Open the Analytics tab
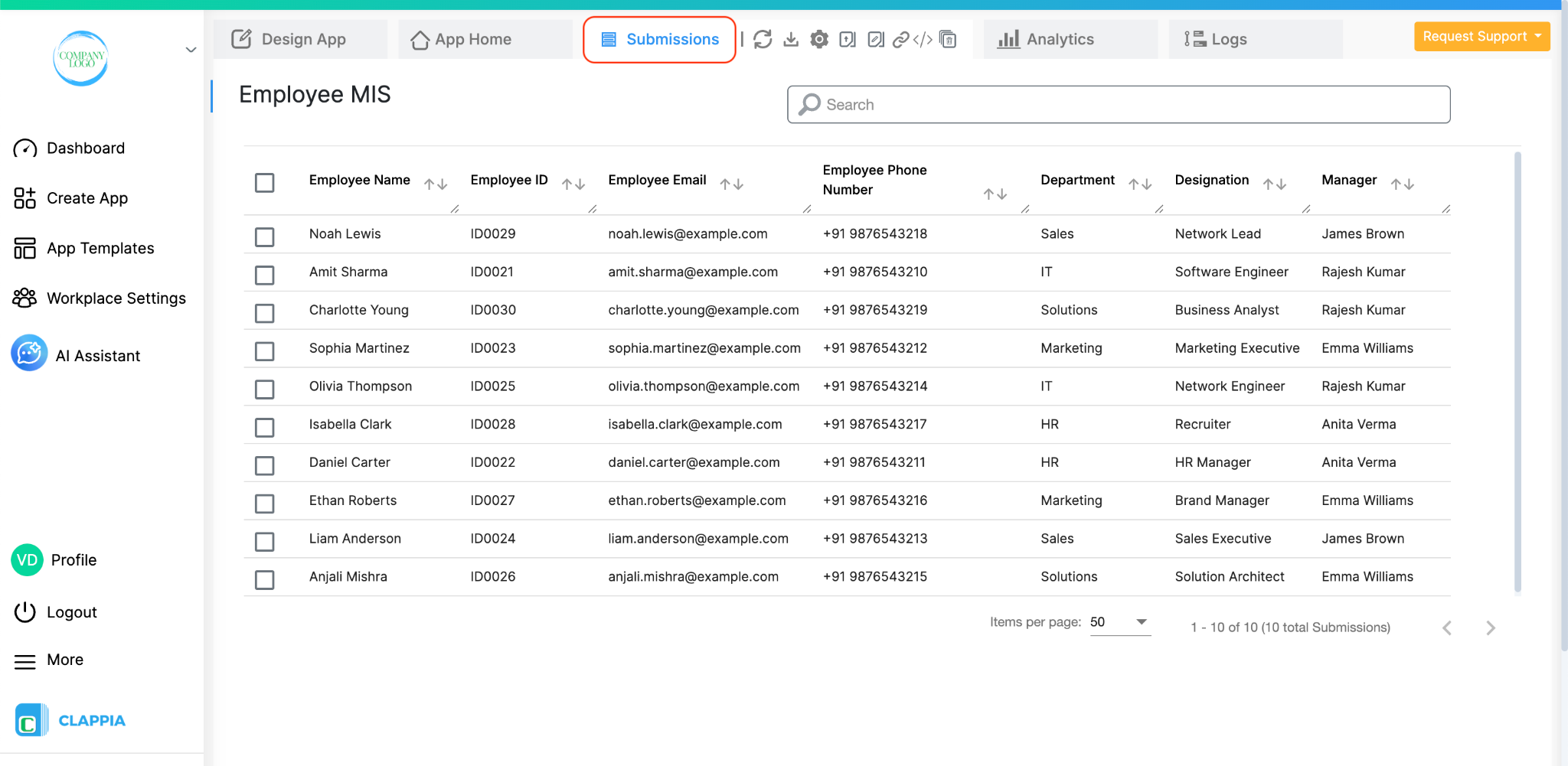The image size is (1568, 766). 1070,39
